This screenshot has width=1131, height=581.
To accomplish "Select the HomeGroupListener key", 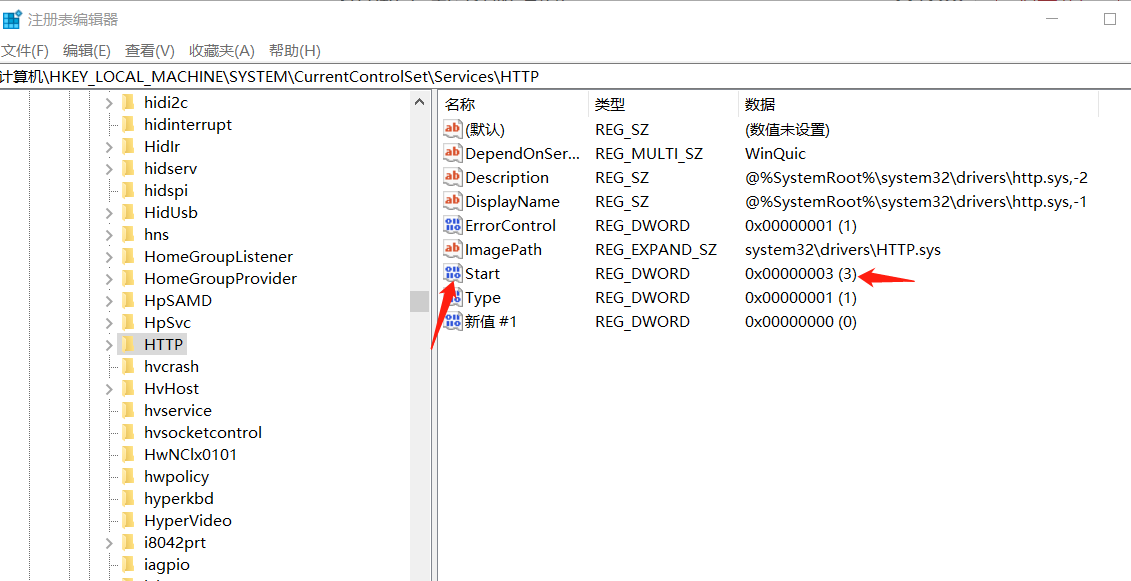I will pos(219,257).
